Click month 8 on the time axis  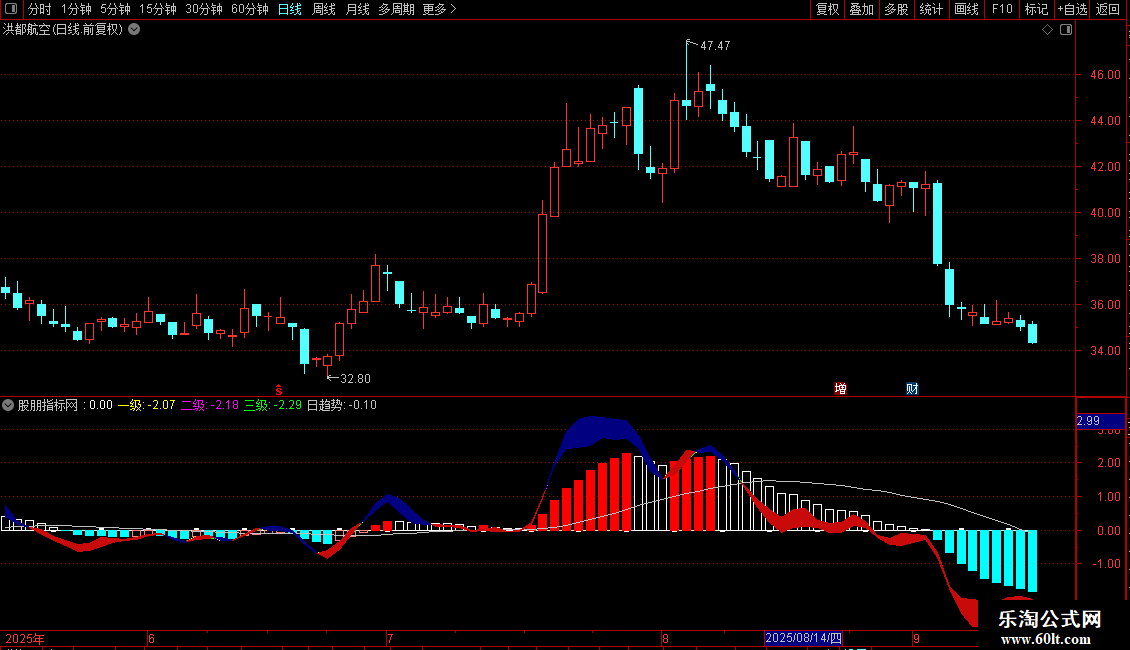(x=665, y=638)
